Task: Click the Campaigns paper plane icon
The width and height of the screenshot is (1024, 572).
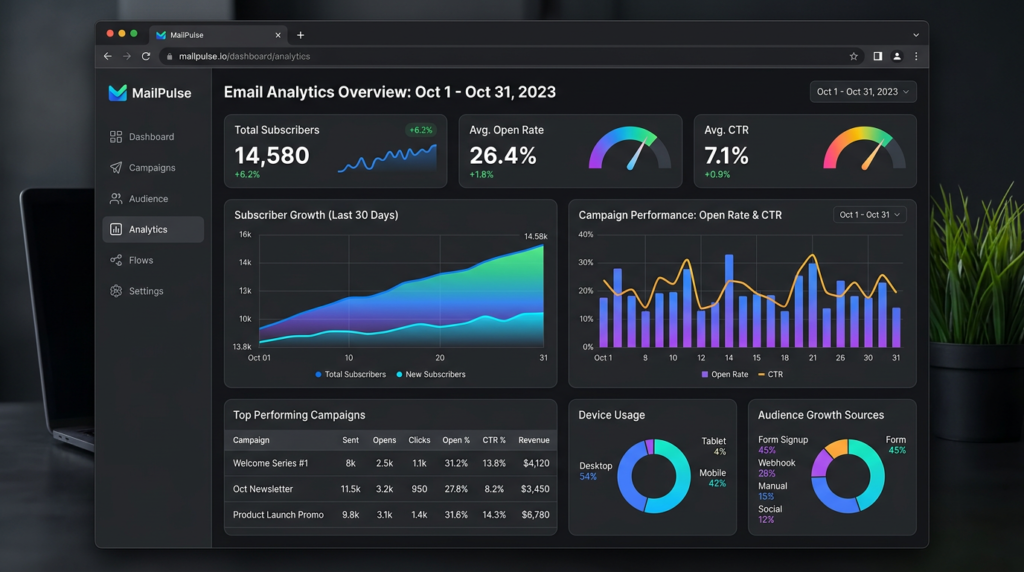Action: [x=116, y=168]
